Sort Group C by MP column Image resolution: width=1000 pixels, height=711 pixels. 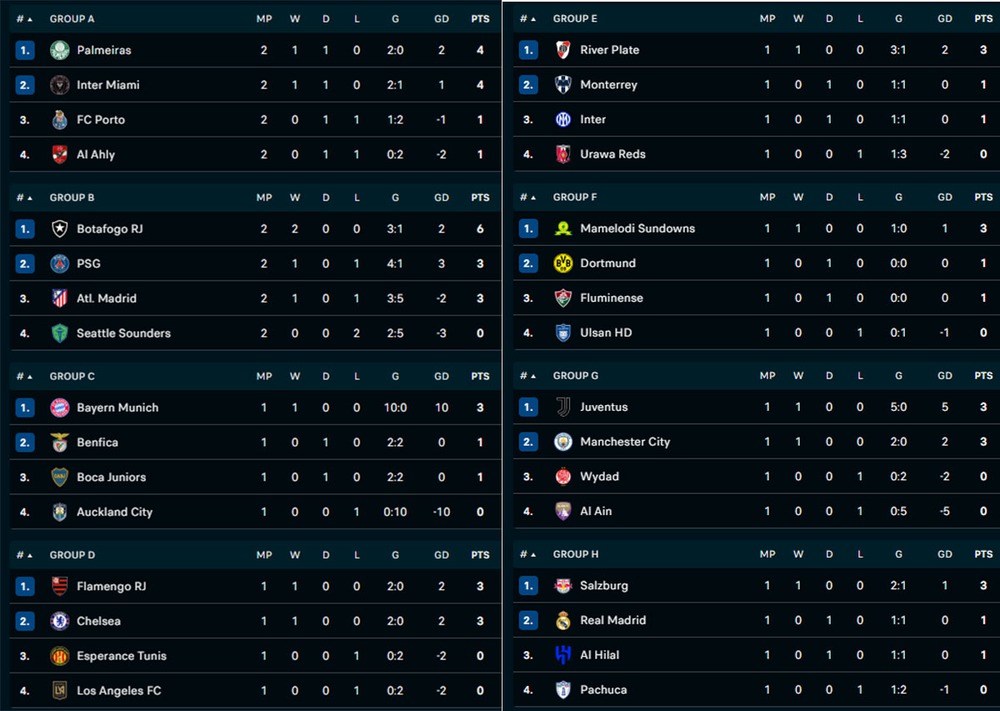pyautogui.click(x=264, y=376)
